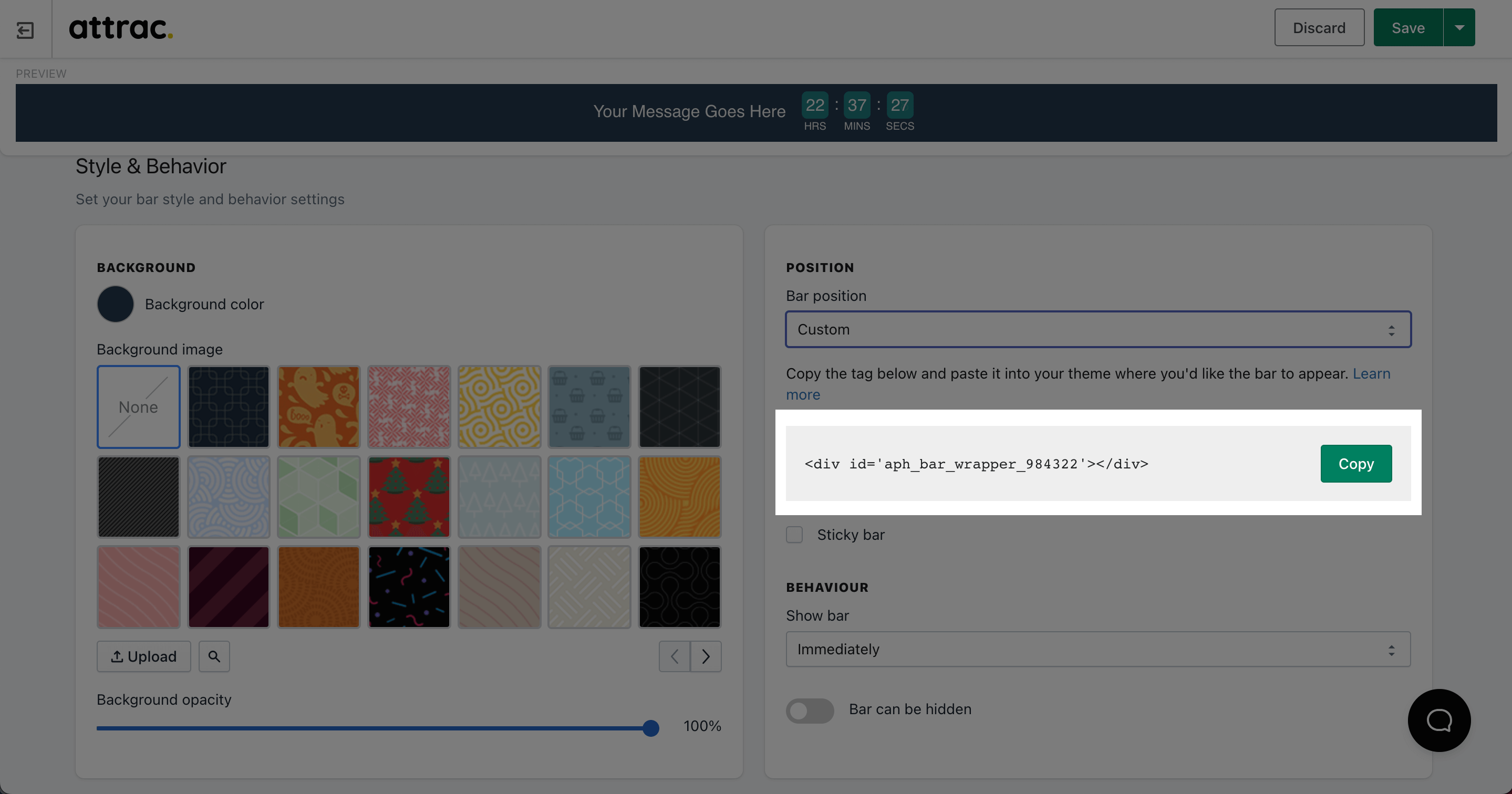Select the confetti dark background pattern

[409, 586]
